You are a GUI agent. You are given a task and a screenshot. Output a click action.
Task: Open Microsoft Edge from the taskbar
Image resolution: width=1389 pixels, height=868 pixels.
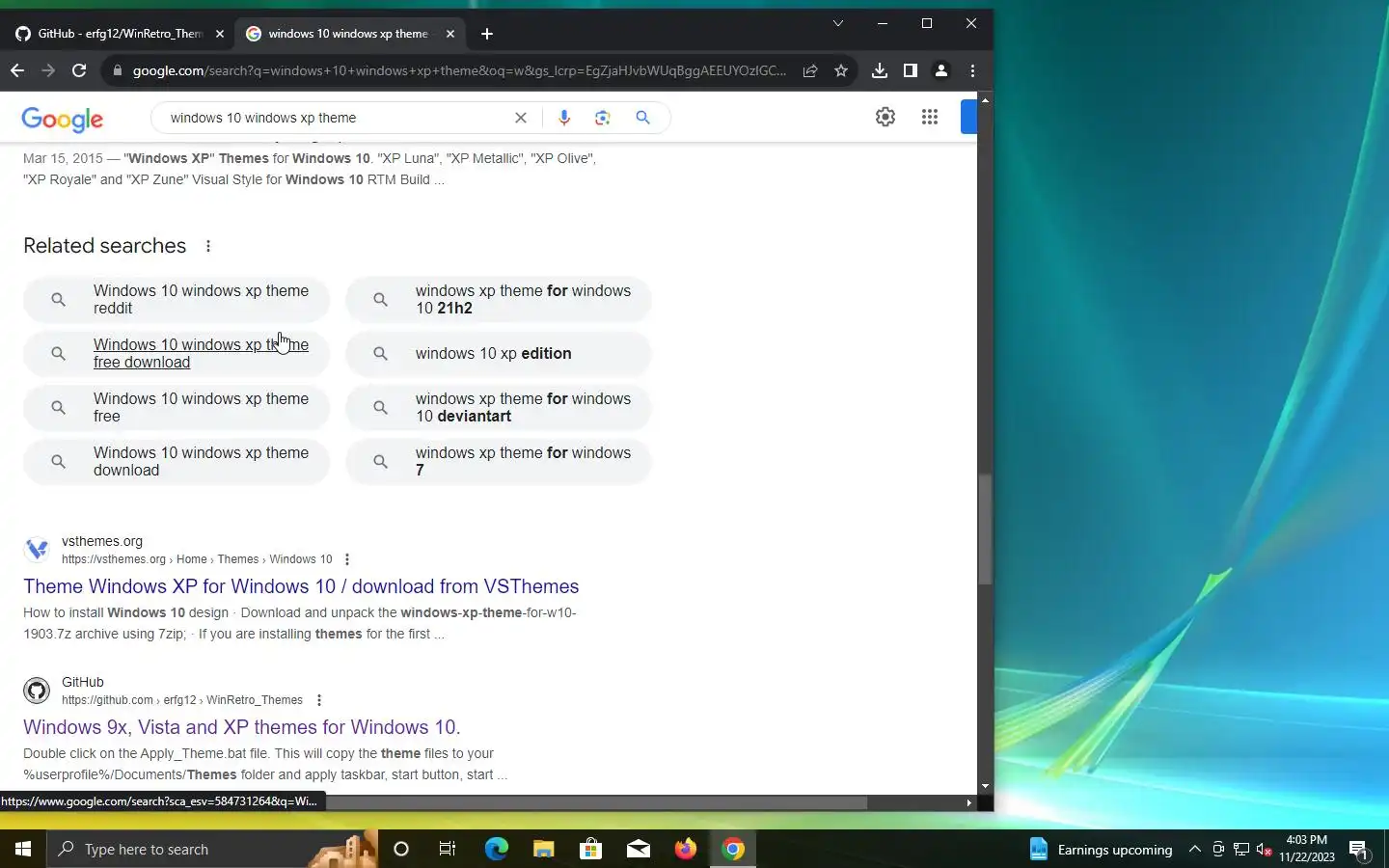tap(496, 849)
